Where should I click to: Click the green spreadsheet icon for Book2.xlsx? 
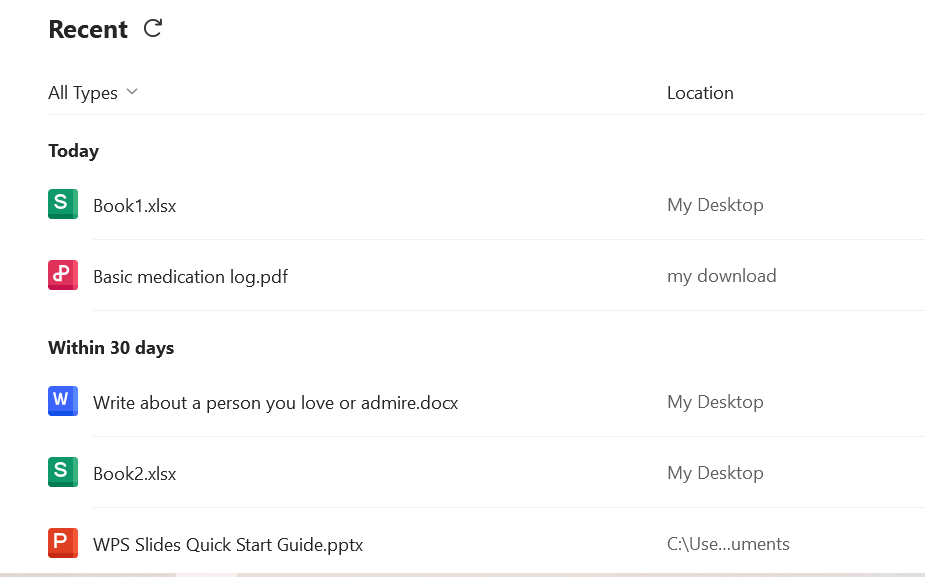pos(63,472)
